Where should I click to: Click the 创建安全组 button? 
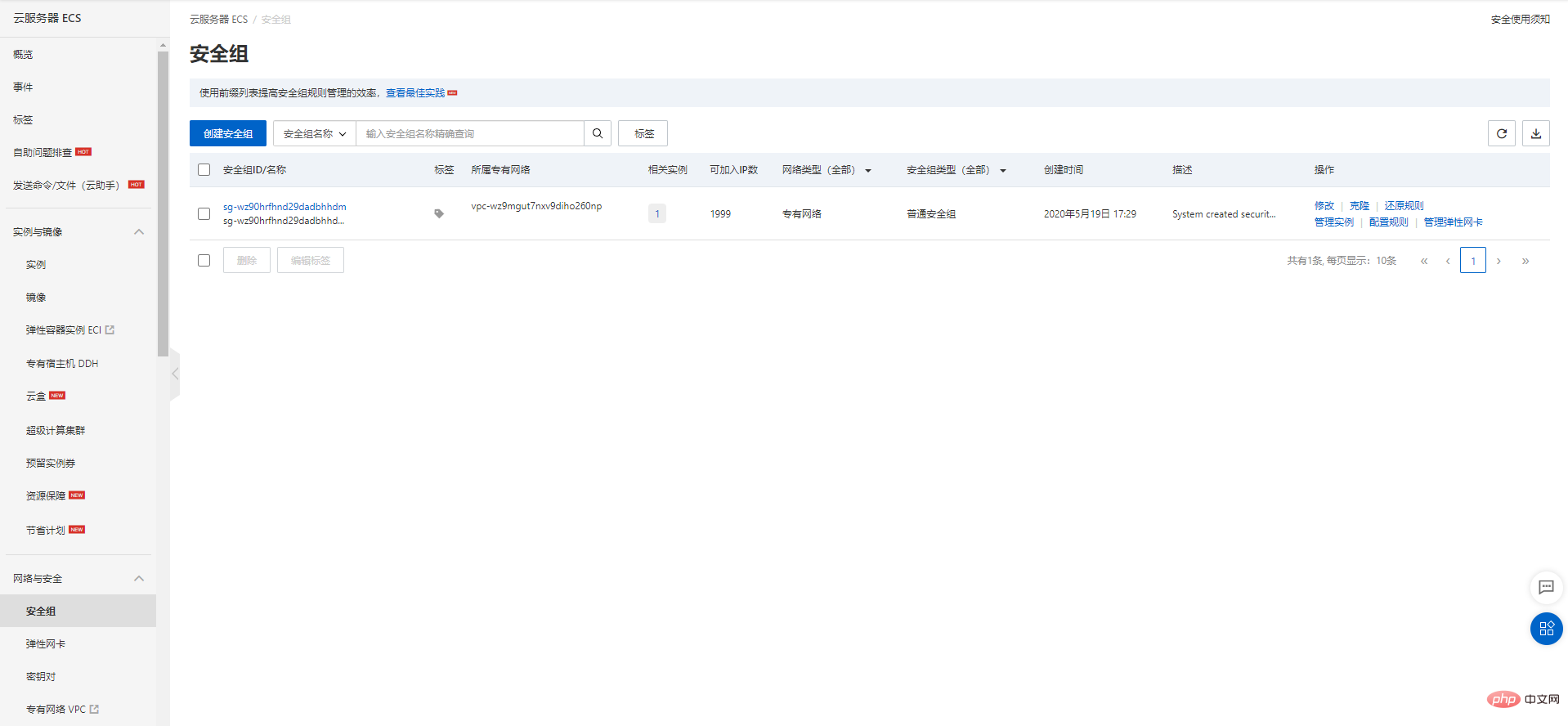(x=228, y=133)
